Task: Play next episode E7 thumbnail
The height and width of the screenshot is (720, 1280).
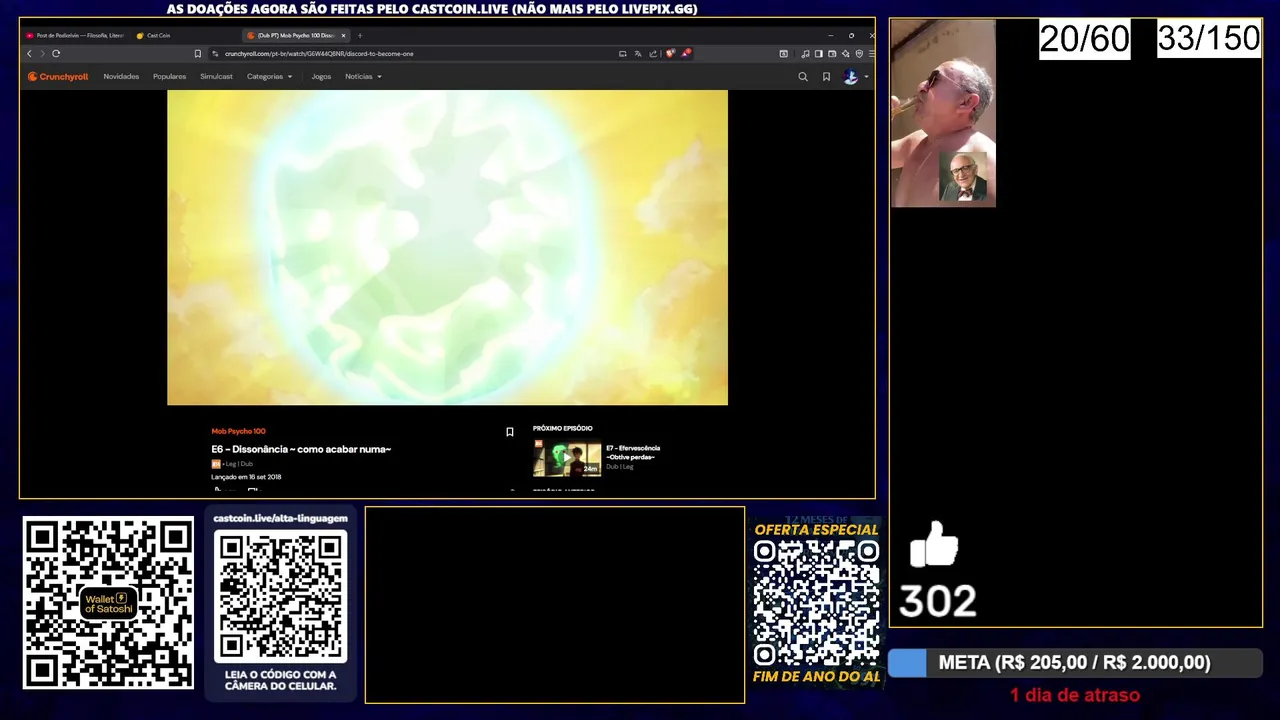Action: 567,458
